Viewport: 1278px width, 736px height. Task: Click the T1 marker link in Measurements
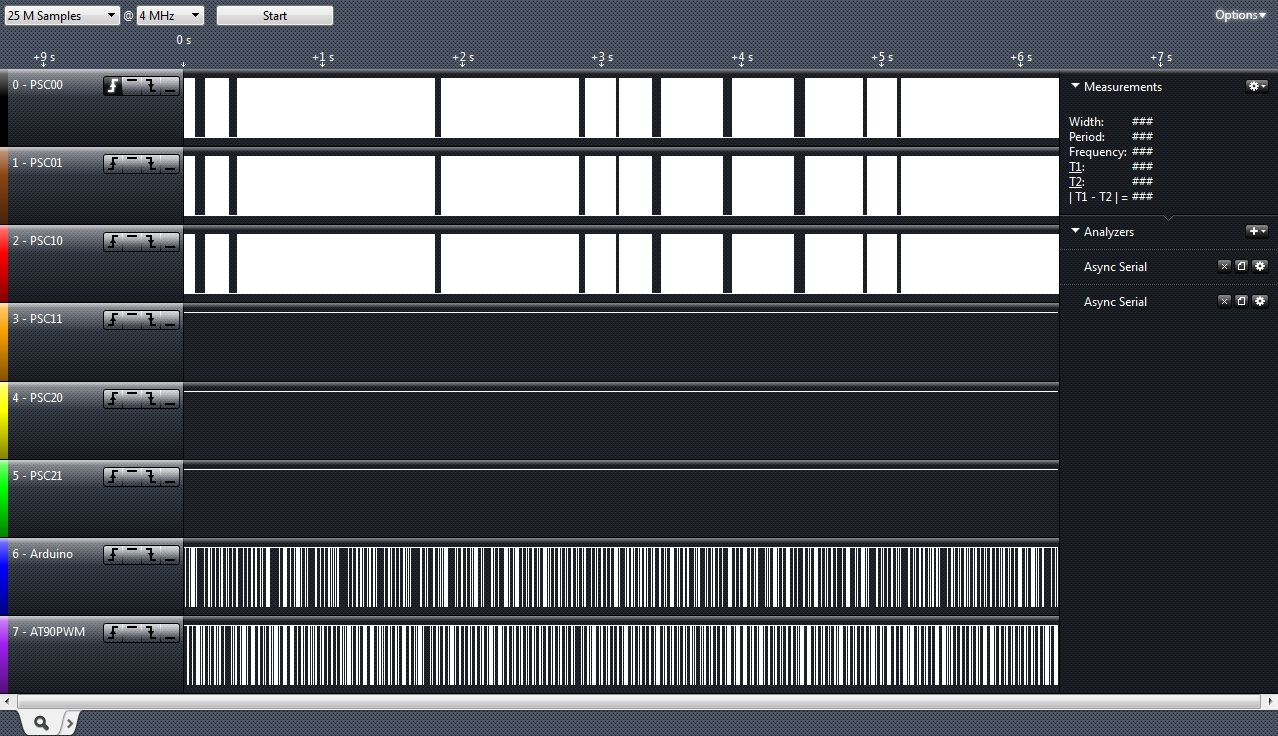click(x=1076, y=167)
